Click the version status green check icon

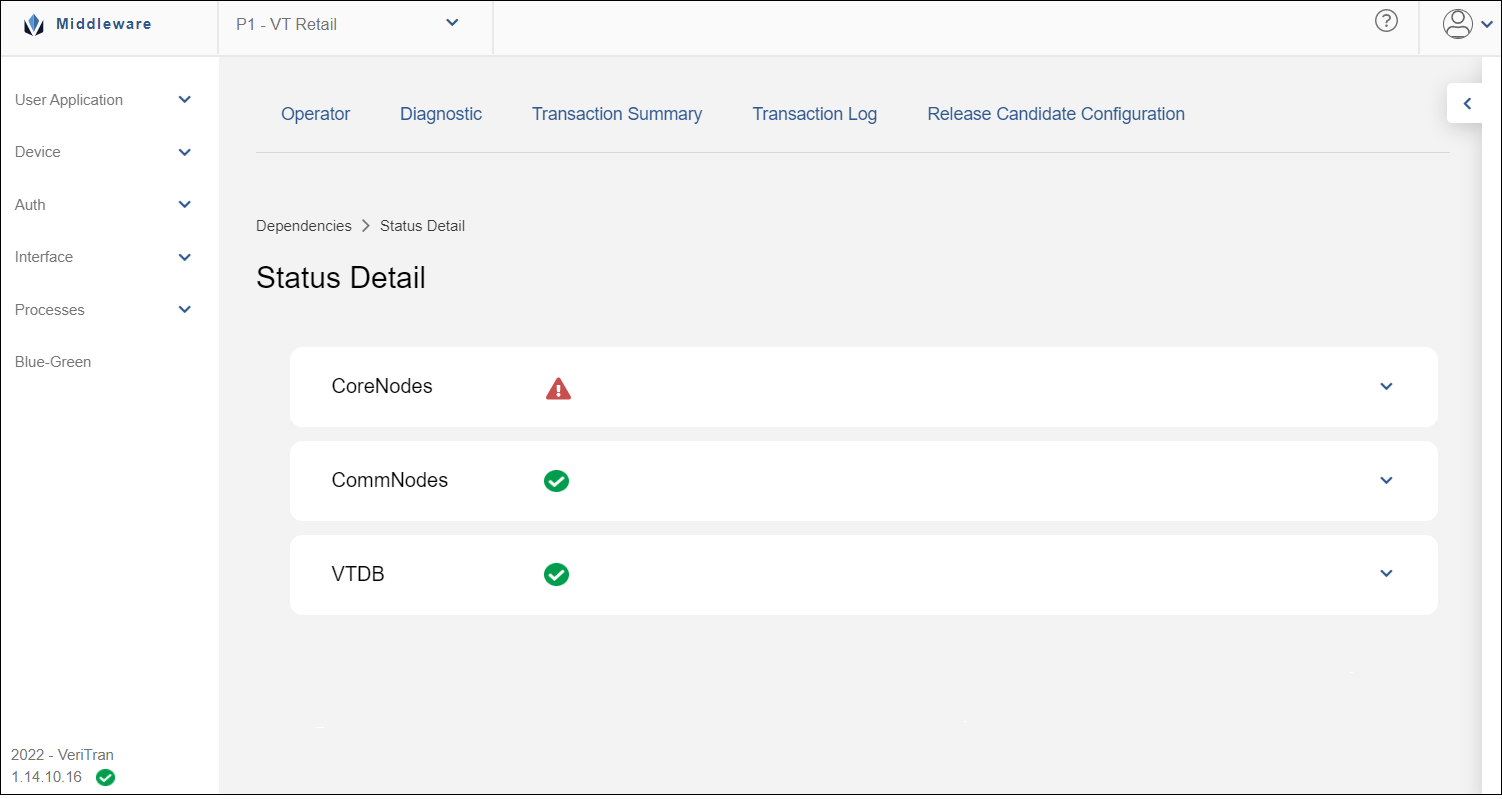tap(105, 777)
